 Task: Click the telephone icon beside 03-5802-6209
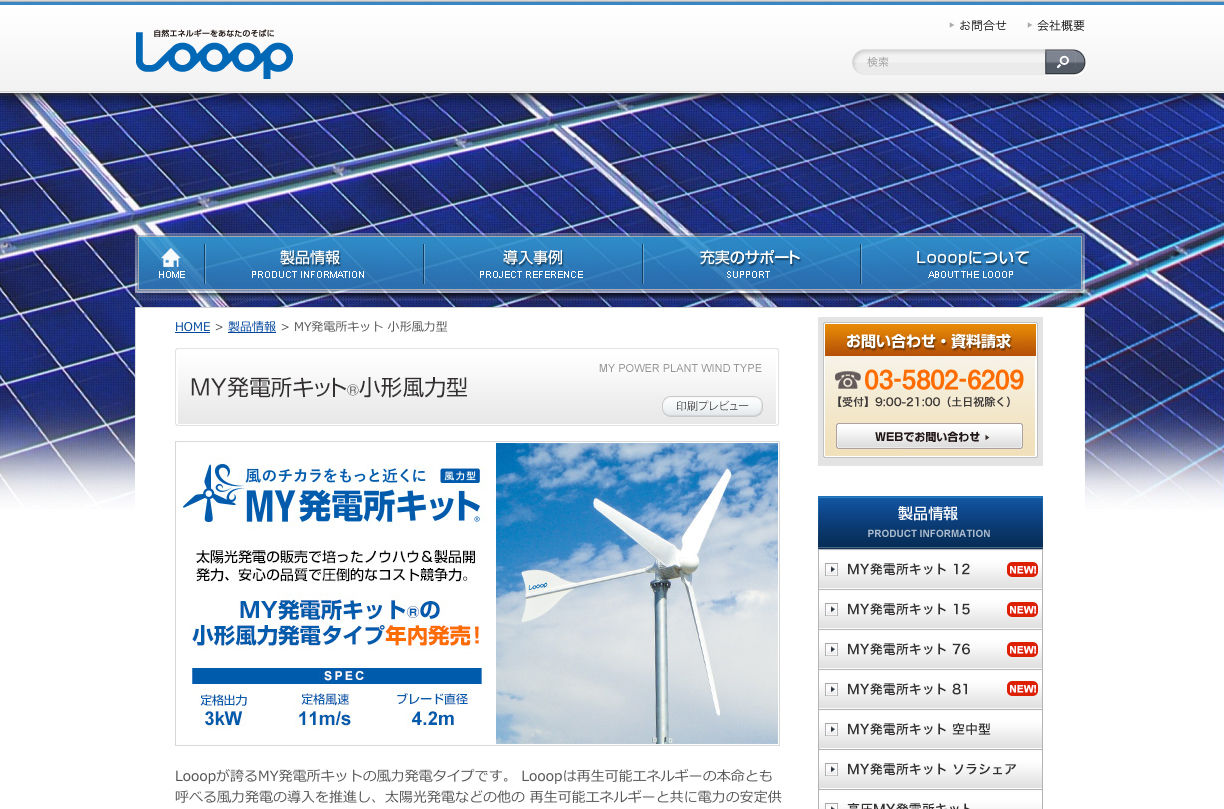(847, 380)
